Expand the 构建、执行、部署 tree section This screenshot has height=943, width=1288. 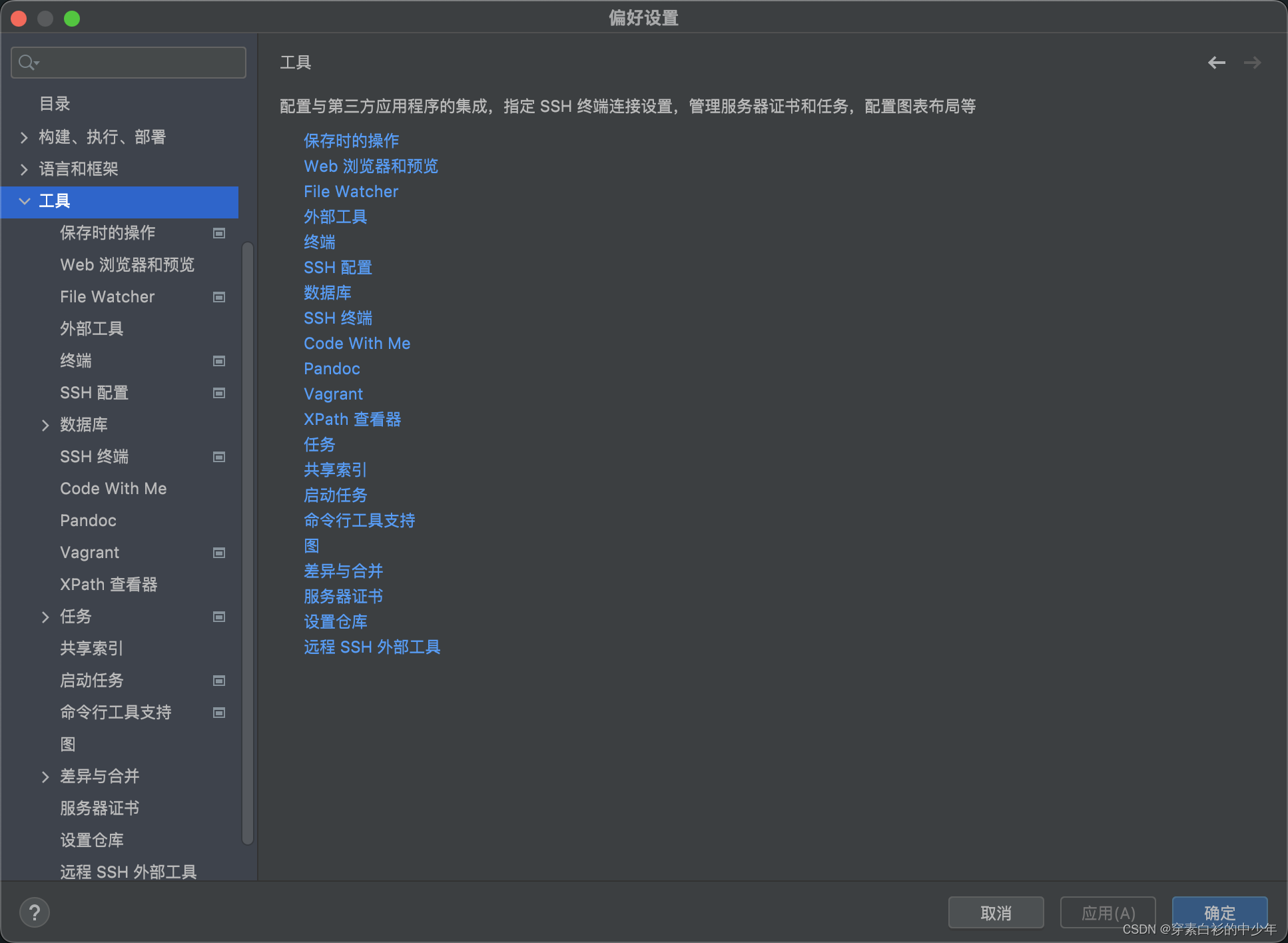(24, 137)
